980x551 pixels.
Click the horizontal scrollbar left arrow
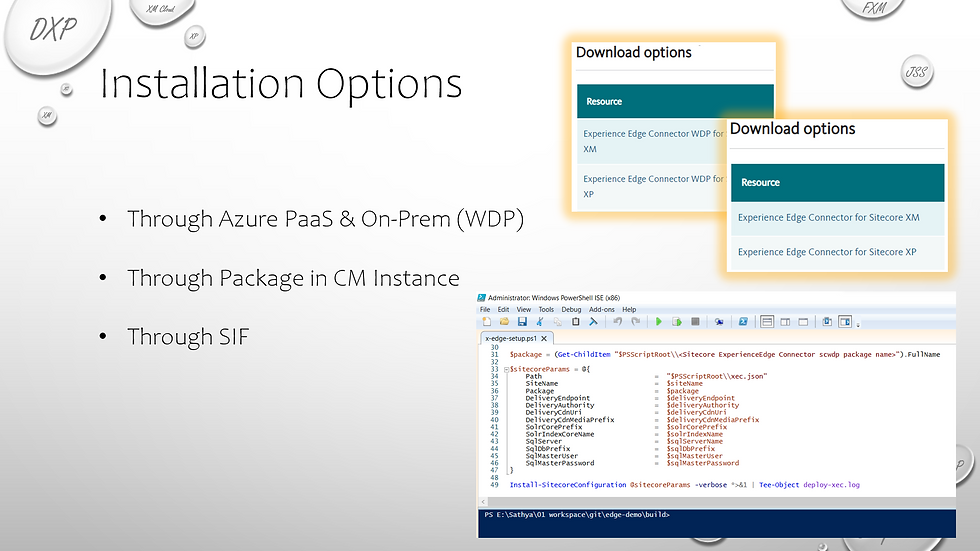point(483,502)
